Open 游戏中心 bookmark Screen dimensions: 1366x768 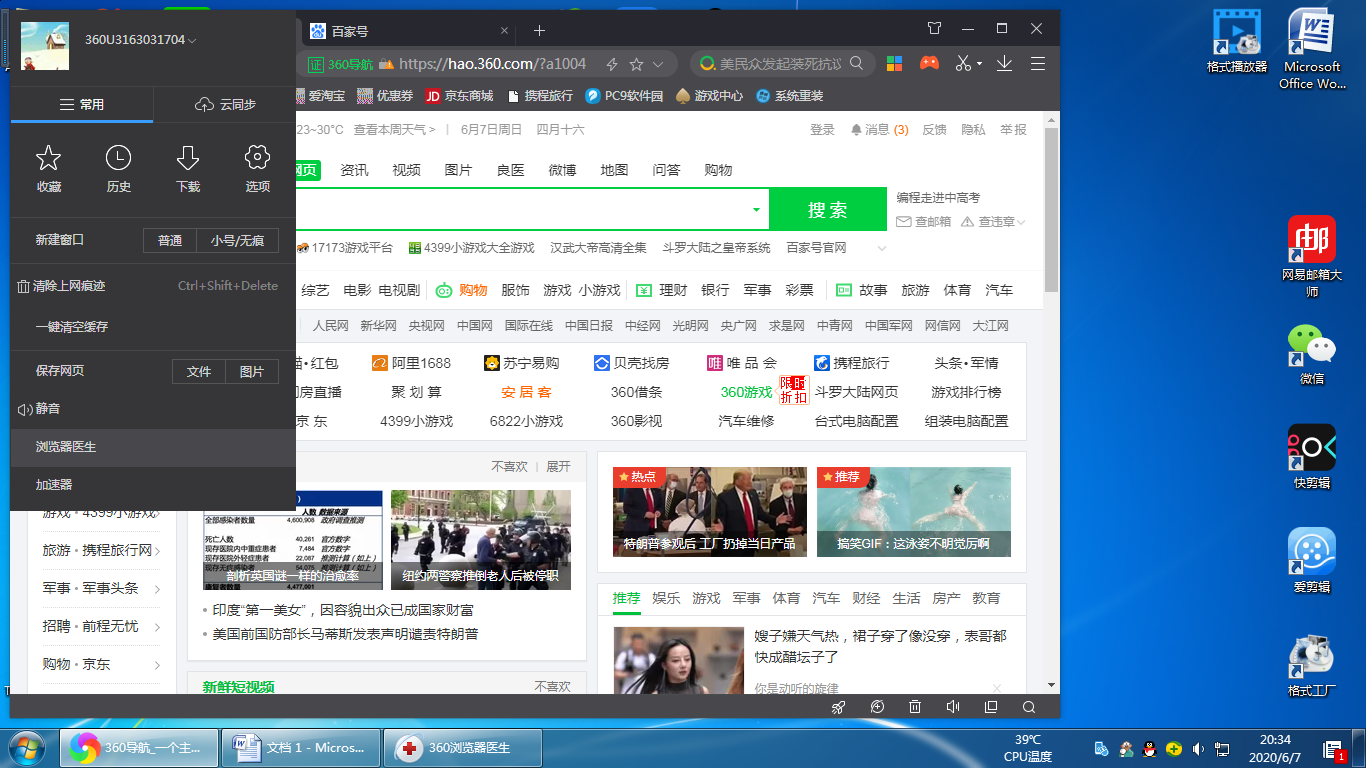click(x=709, y=96)
